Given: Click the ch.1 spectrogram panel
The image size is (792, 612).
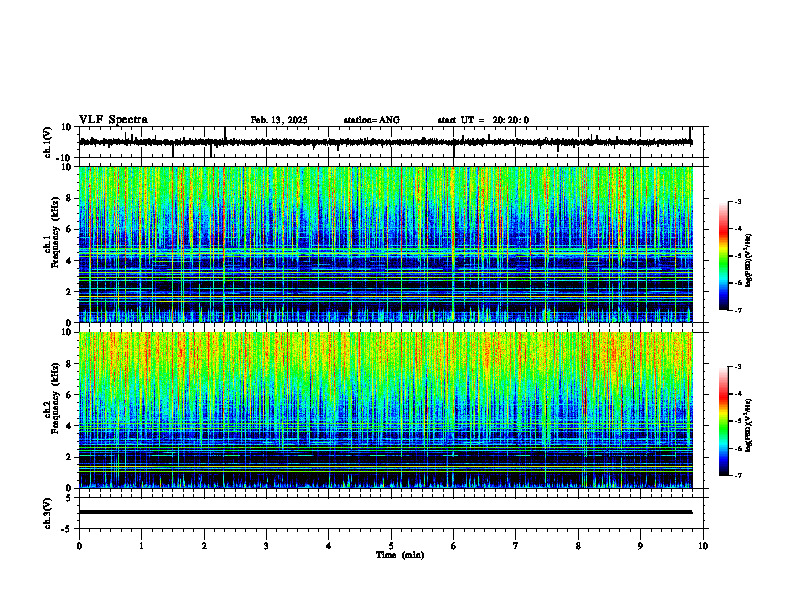Looking at the screenshot, I should click(x=385, y=244).
